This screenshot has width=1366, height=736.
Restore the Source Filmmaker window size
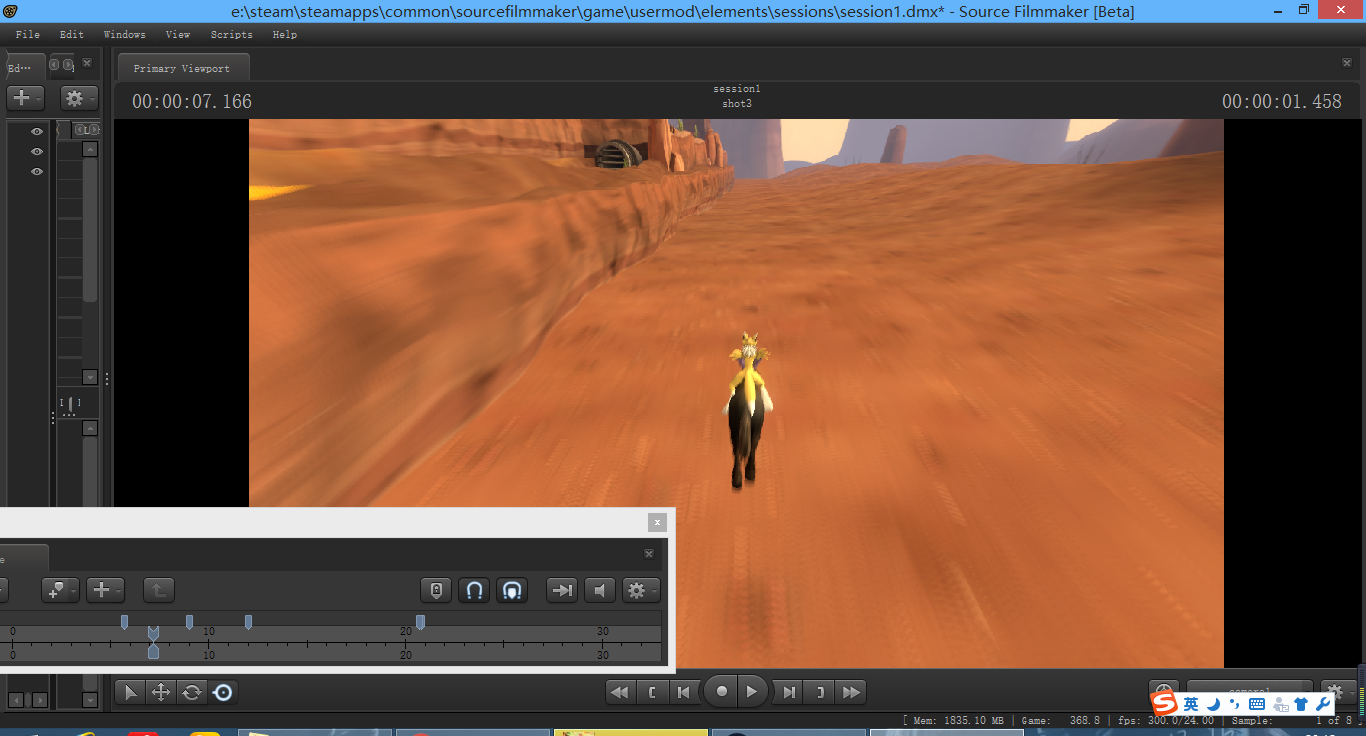1303,10
